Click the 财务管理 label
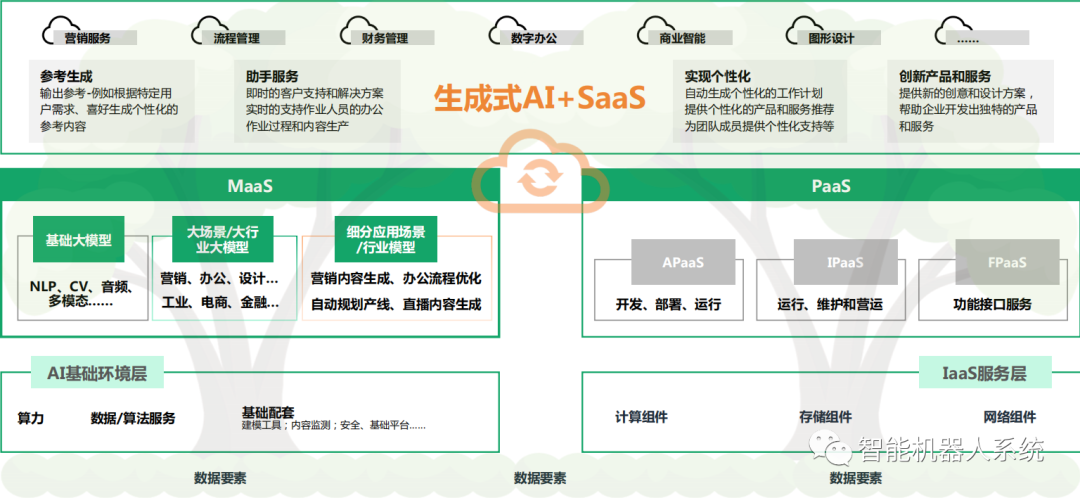This screenshot has height=498, width=1080. pos(385,39)
